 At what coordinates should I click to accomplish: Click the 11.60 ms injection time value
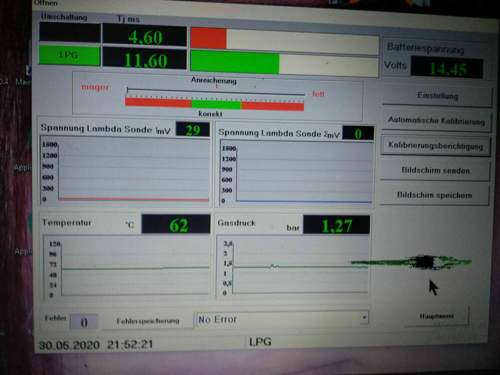coord(145,59)
